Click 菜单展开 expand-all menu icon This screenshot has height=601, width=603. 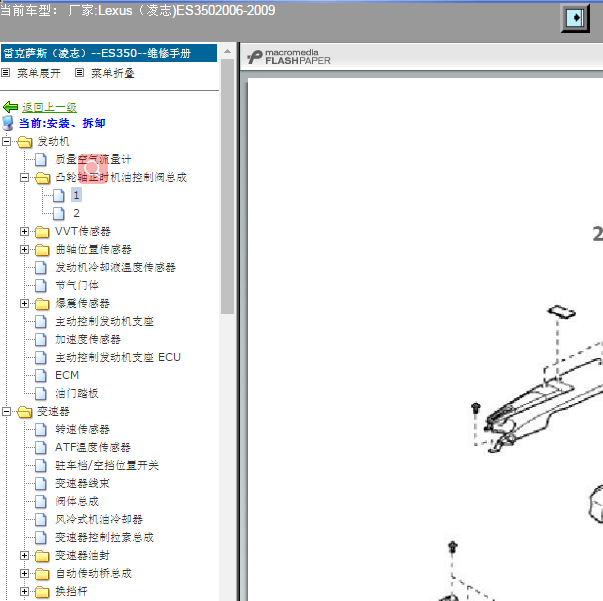(x=5, y=73)
